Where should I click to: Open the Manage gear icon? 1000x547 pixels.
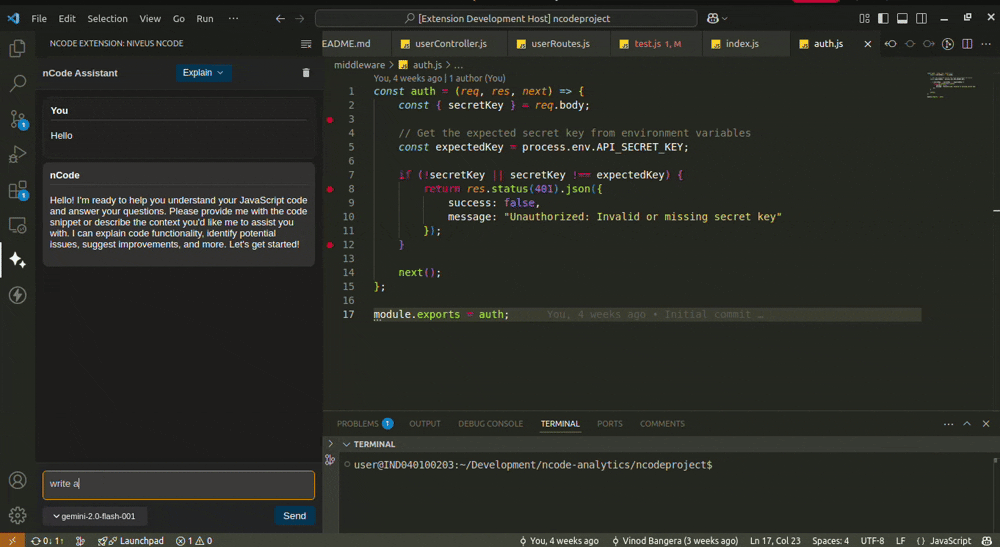click(x=17, y=515)
